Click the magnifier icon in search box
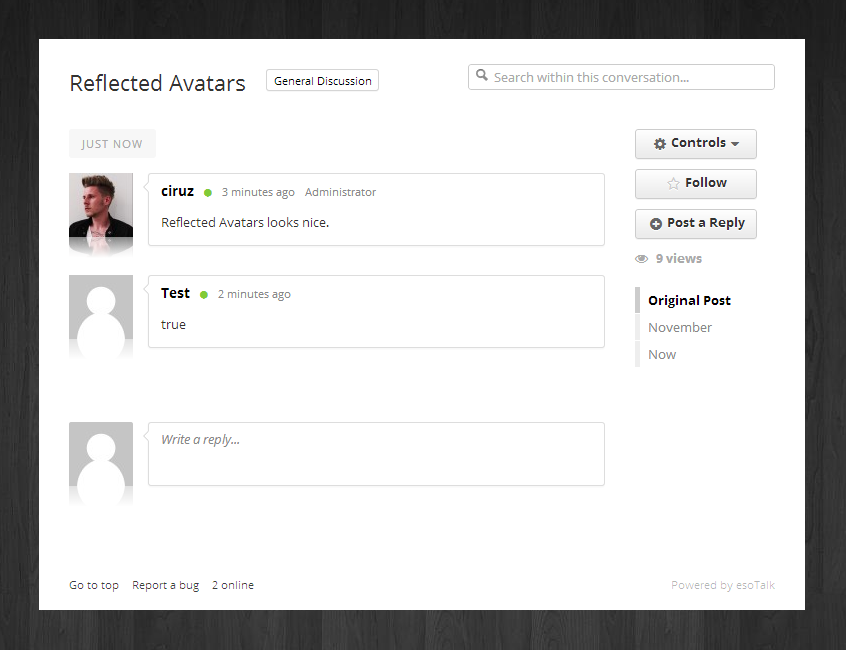Image resolution: width=846 pixels, height=650 pixels. point(482,76)
